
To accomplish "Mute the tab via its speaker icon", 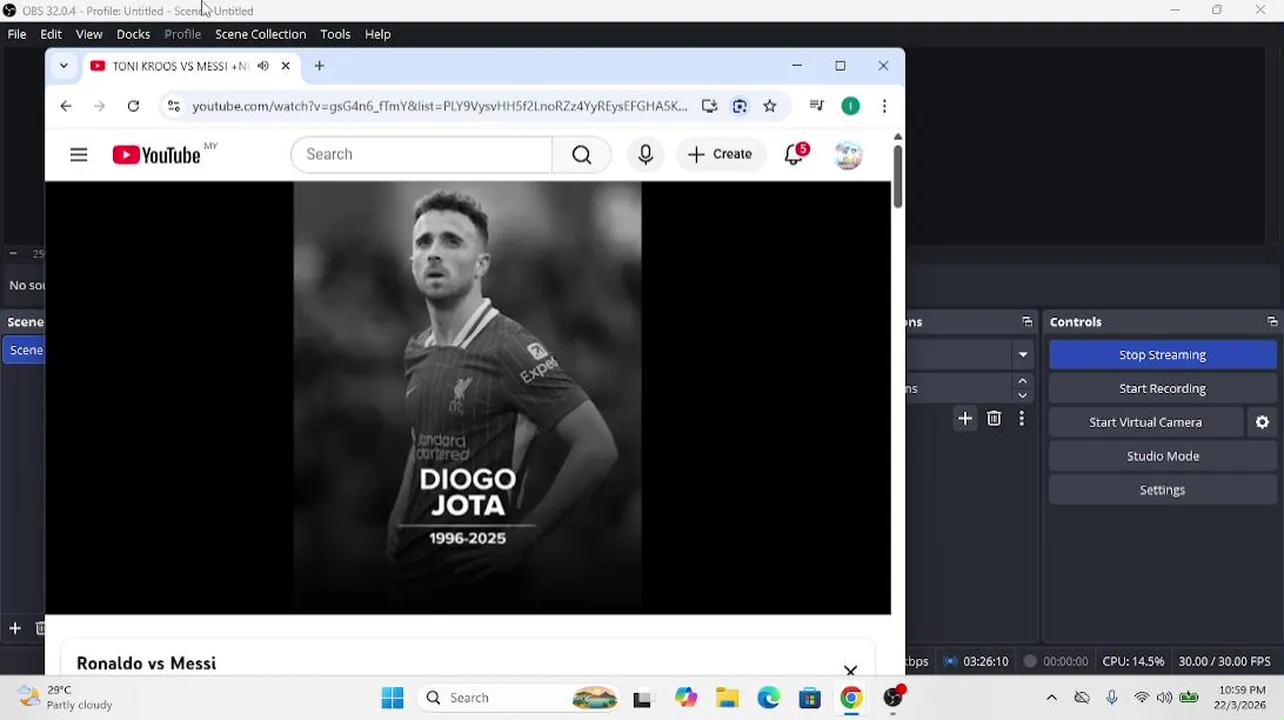I will coord(263,66).
